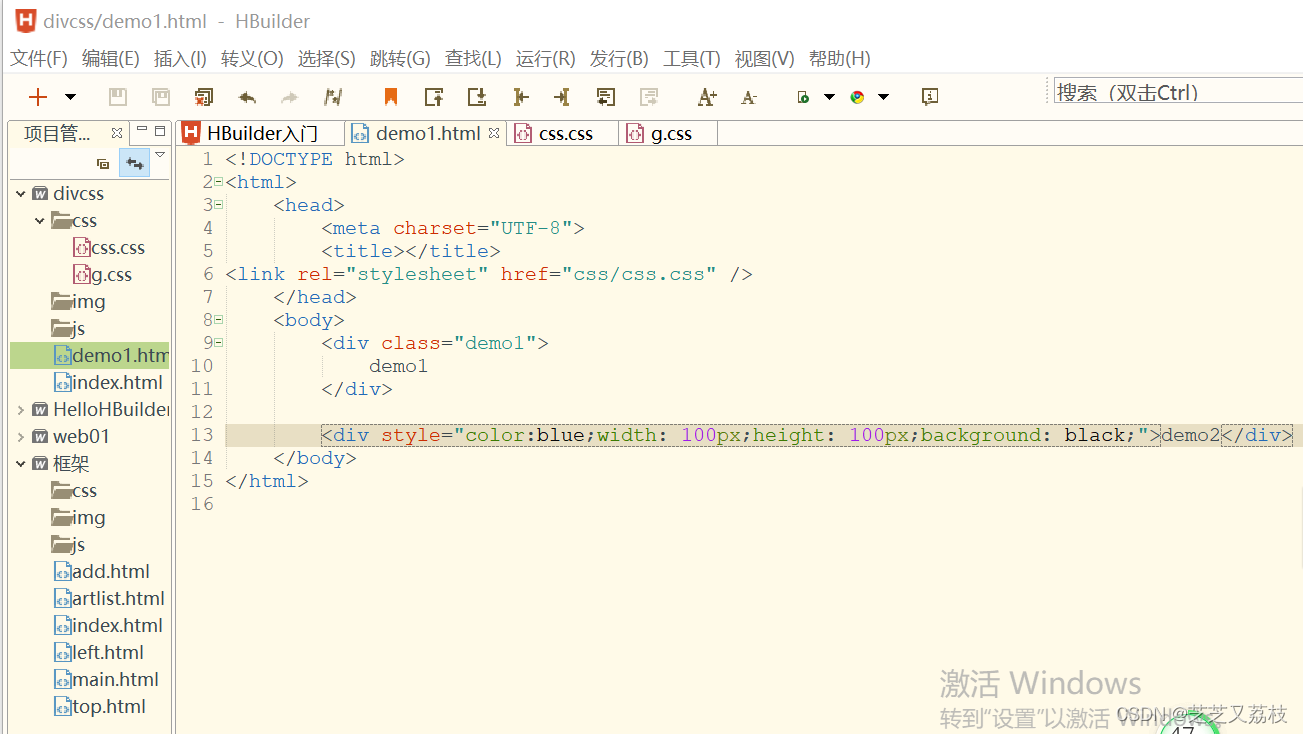Collapse the divcss project node
1303x734 pixels.
21,194
